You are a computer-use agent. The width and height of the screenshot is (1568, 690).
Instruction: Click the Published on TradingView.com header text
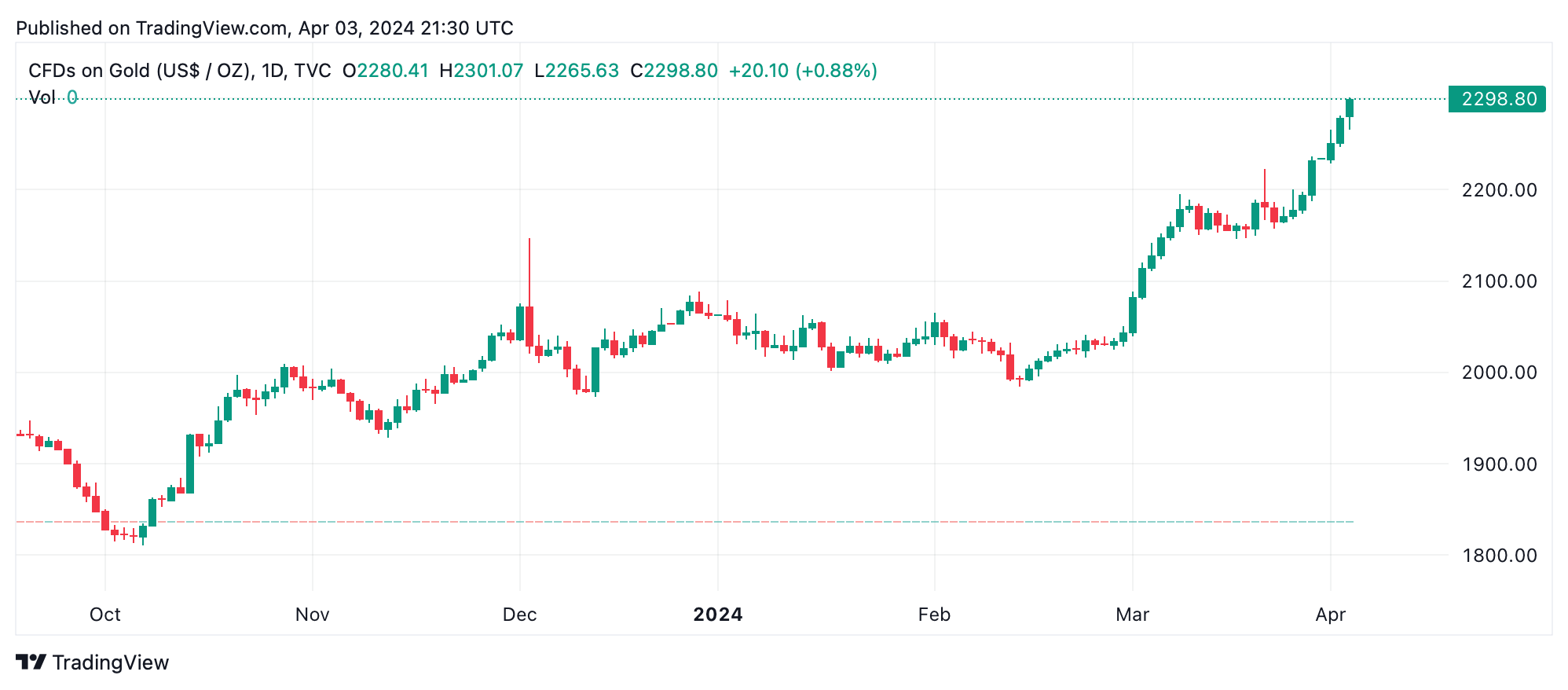[264, 28]
